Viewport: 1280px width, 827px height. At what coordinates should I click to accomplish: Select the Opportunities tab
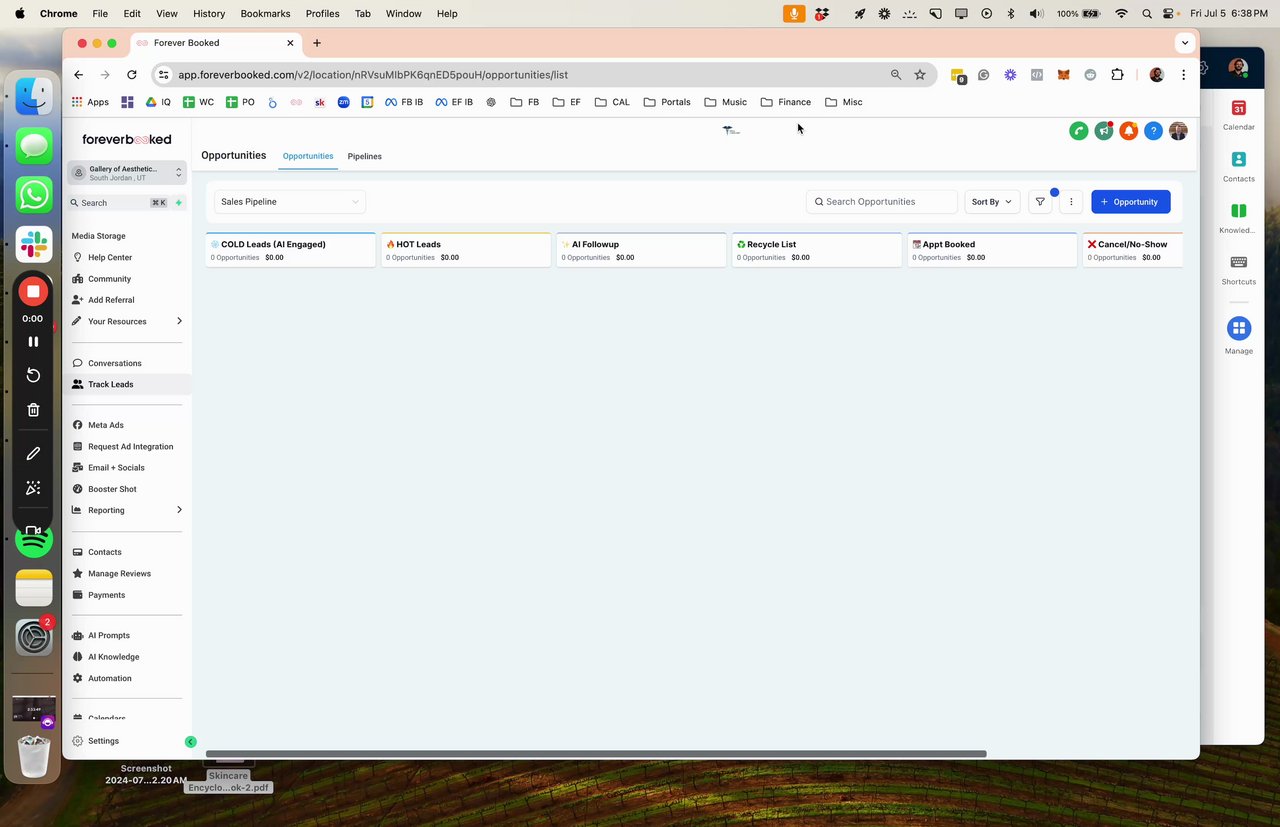(x=308, y=157)
